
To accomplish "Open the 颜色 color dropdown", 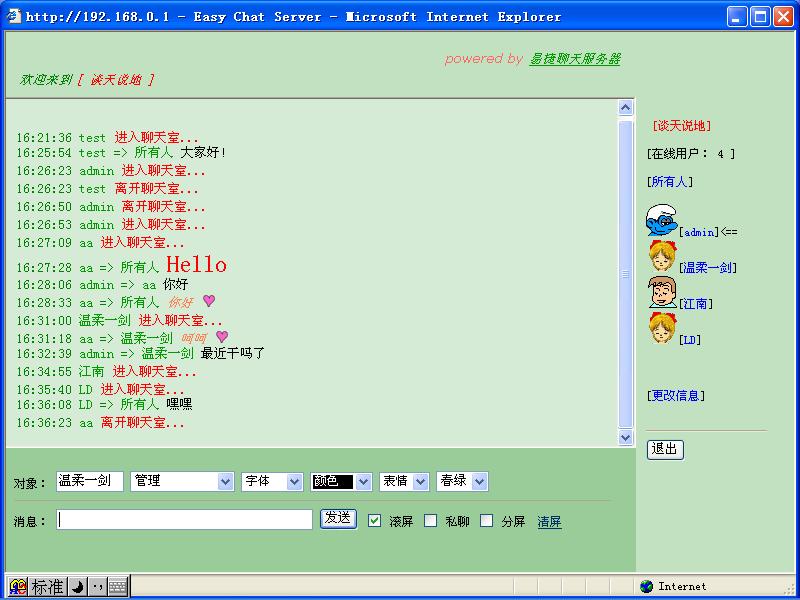I will 341,481.
